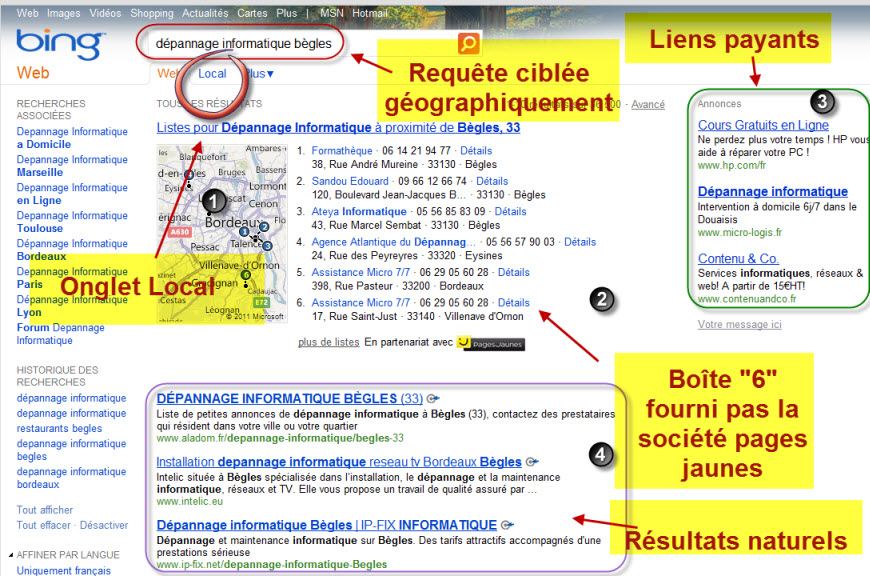Click Web in the top navigation bar
Image resolution: width=870 pixels, height=576 pixels.
(27, 13)
